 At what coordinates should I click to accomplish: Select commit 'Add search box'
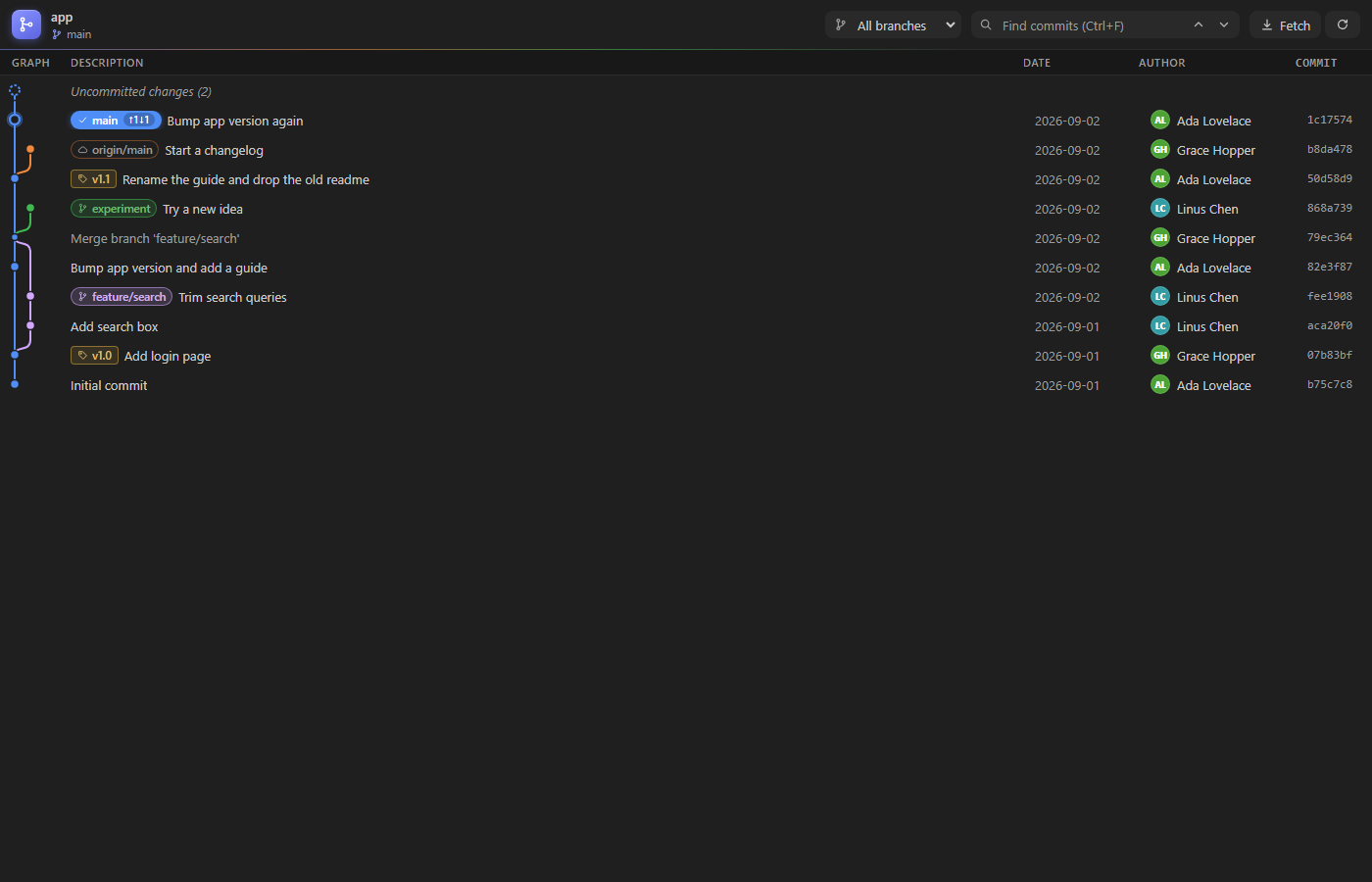click(x=686, y=326)
